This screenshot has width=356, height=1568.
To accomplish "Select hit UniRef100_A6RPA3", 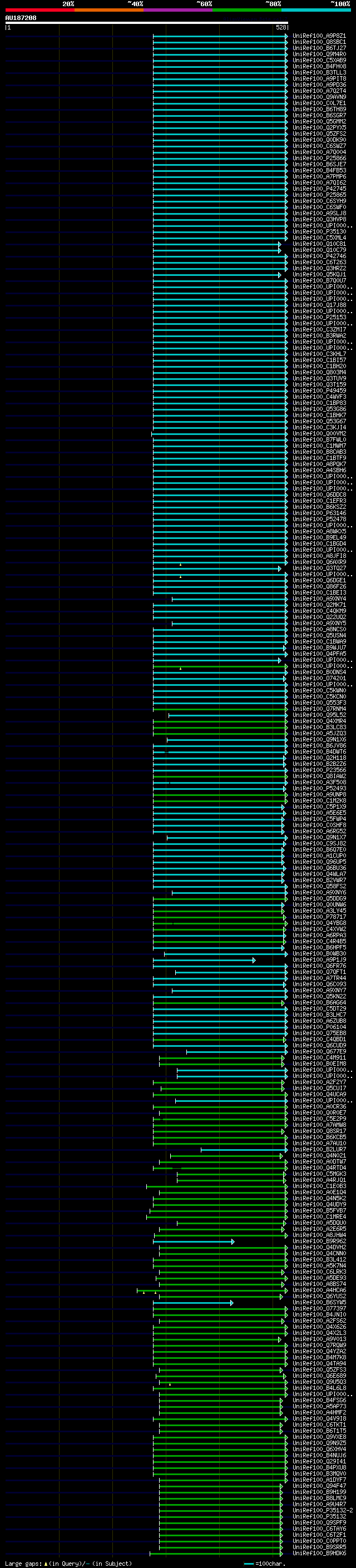I will click(319, 936).
